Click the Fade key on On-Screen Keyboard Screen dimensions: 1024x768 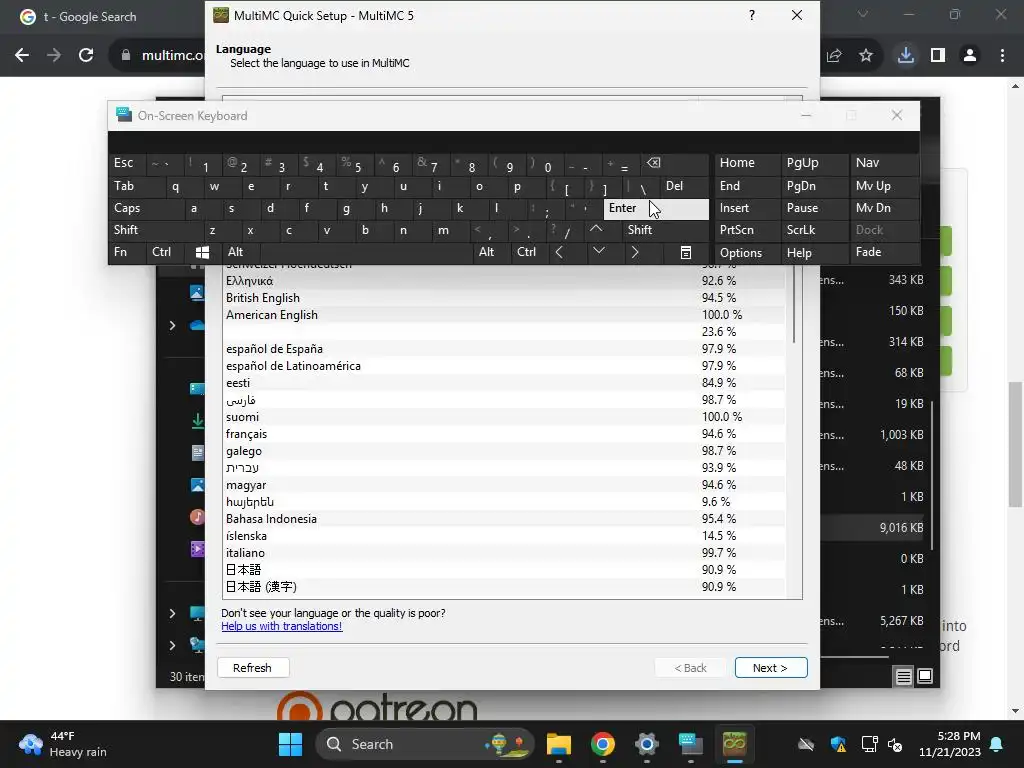point(884,252)
